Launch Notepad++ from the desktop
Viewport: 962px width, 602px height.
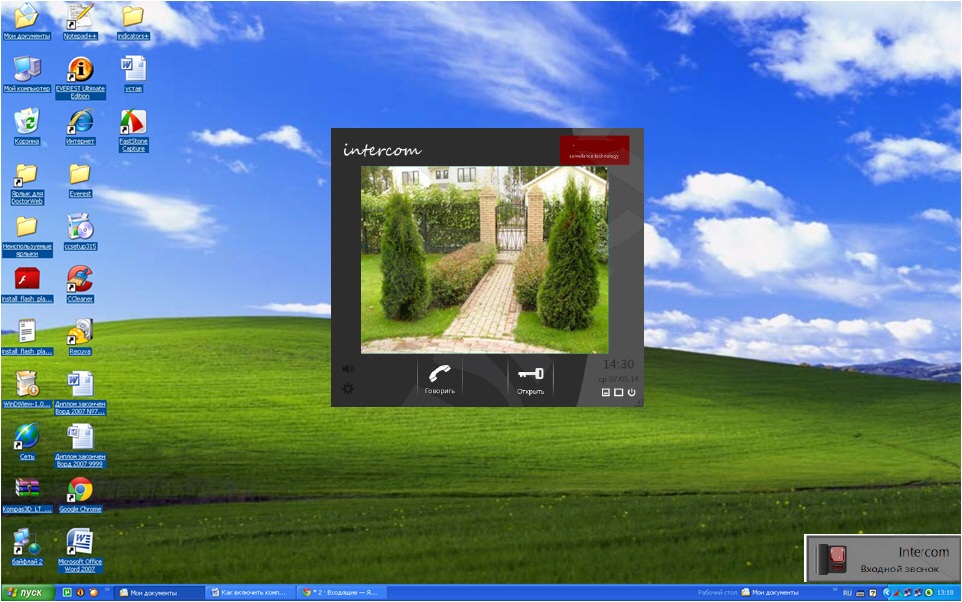[80, 22]
